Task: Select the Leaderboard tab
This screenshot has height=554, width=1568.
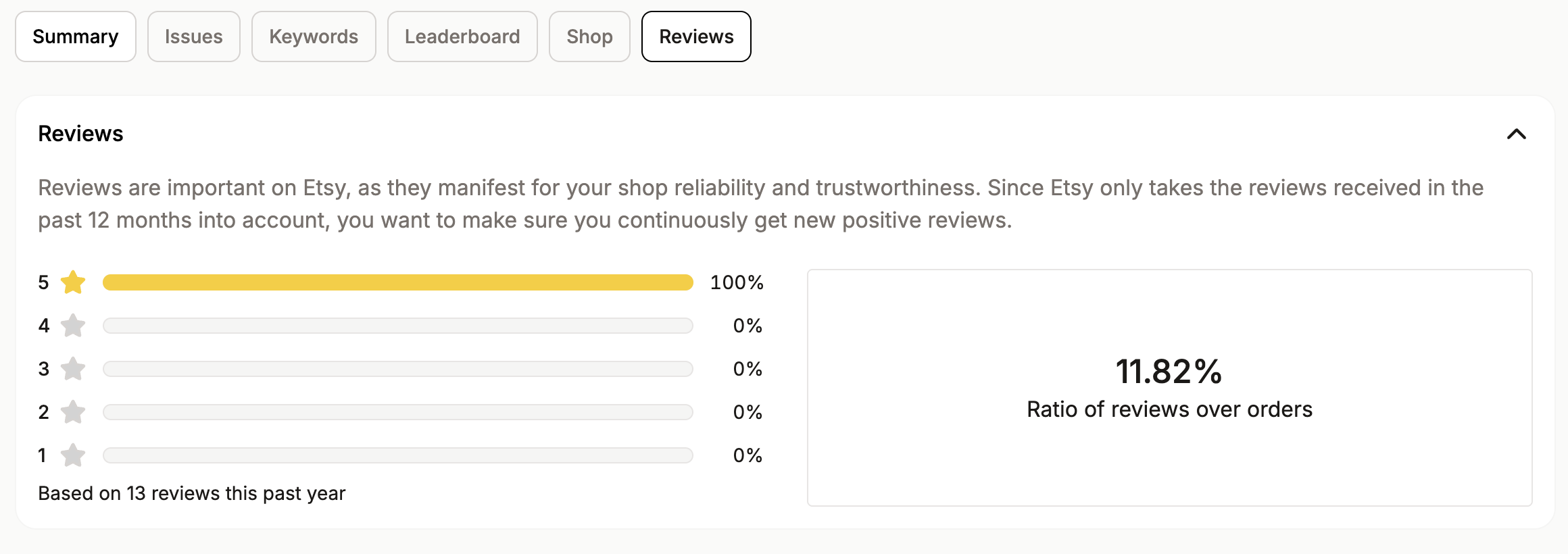Action: click(x=462, y=36)
